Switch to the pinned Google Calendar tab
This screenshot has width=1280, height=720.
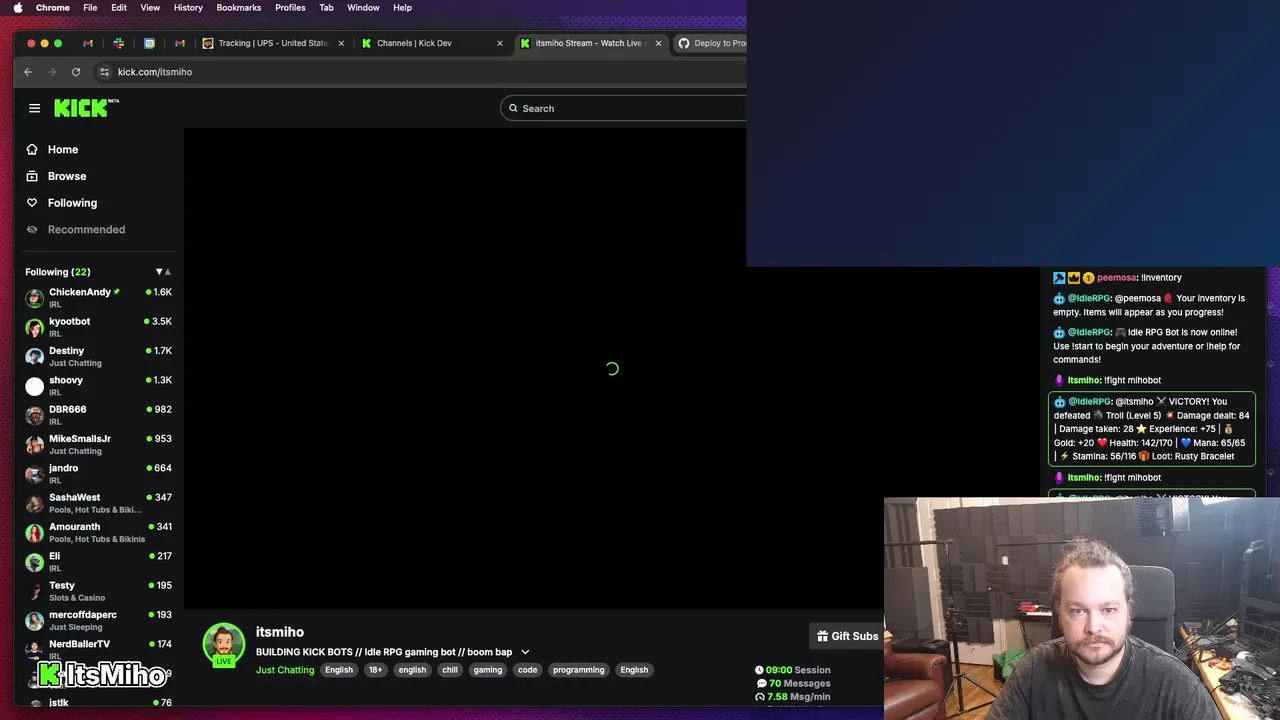point(149,43)
